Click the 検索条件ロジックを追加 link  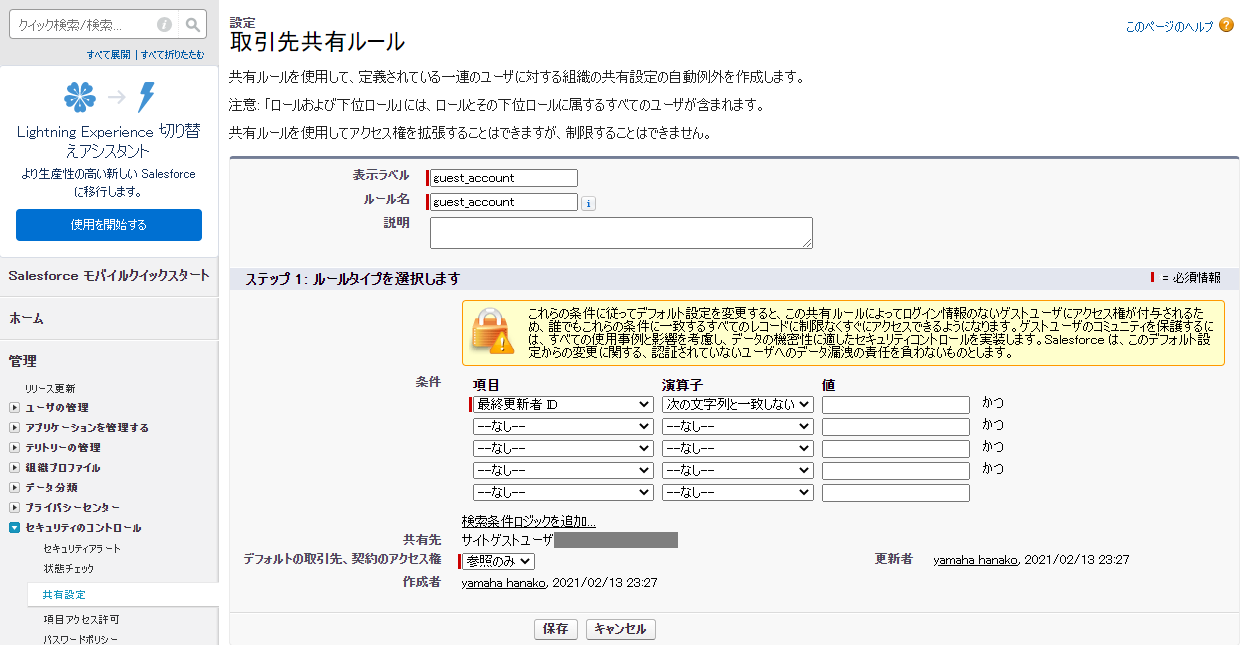pos(529,521)
